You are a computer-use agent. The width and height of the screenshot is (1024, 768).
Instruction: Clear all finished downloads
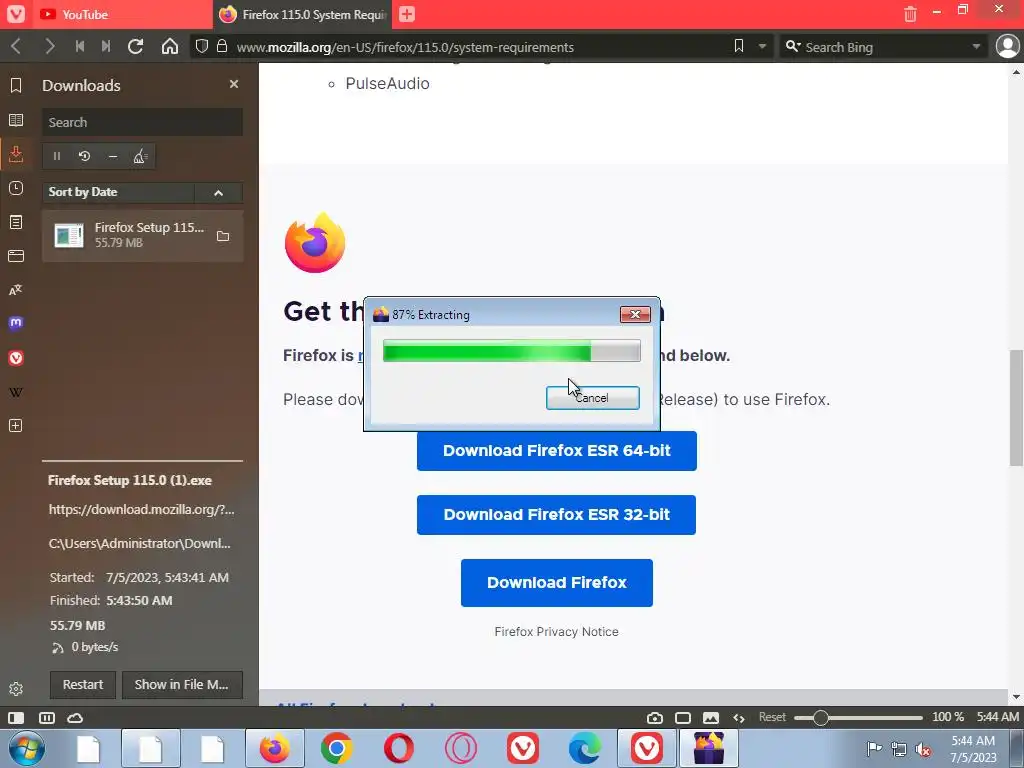(140, 156)
